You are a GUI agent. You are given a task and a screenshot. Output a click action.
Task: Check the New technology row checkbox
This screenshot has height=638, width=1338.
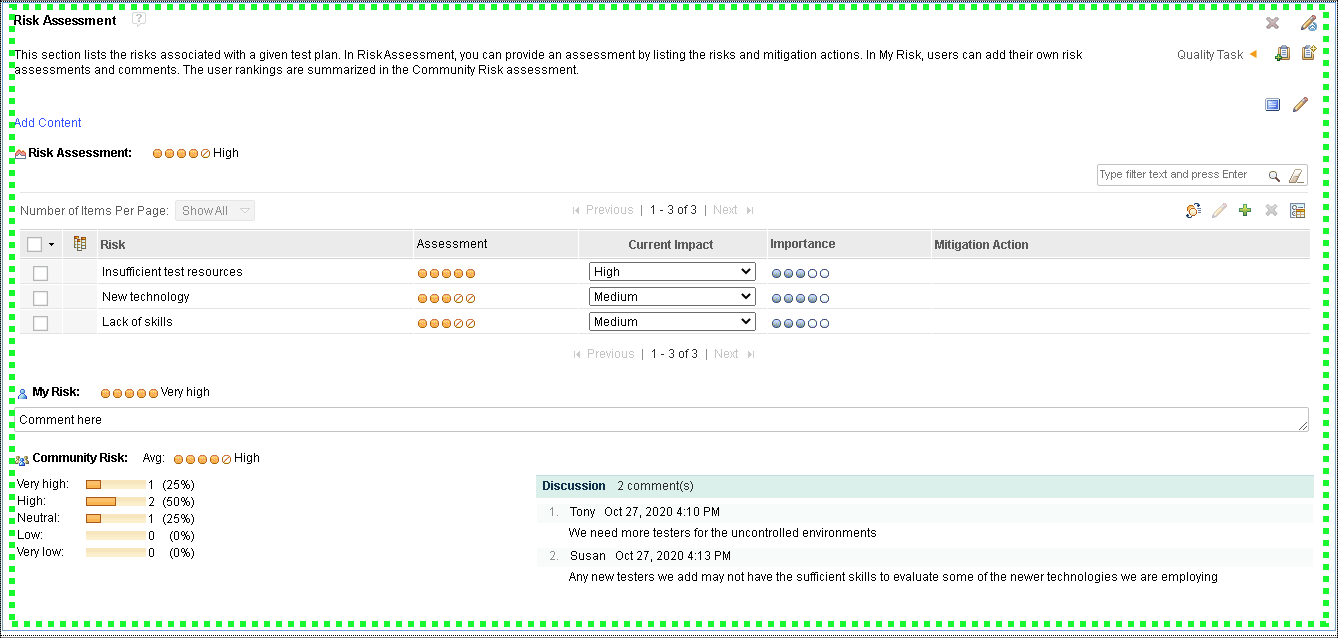[40, 298]
